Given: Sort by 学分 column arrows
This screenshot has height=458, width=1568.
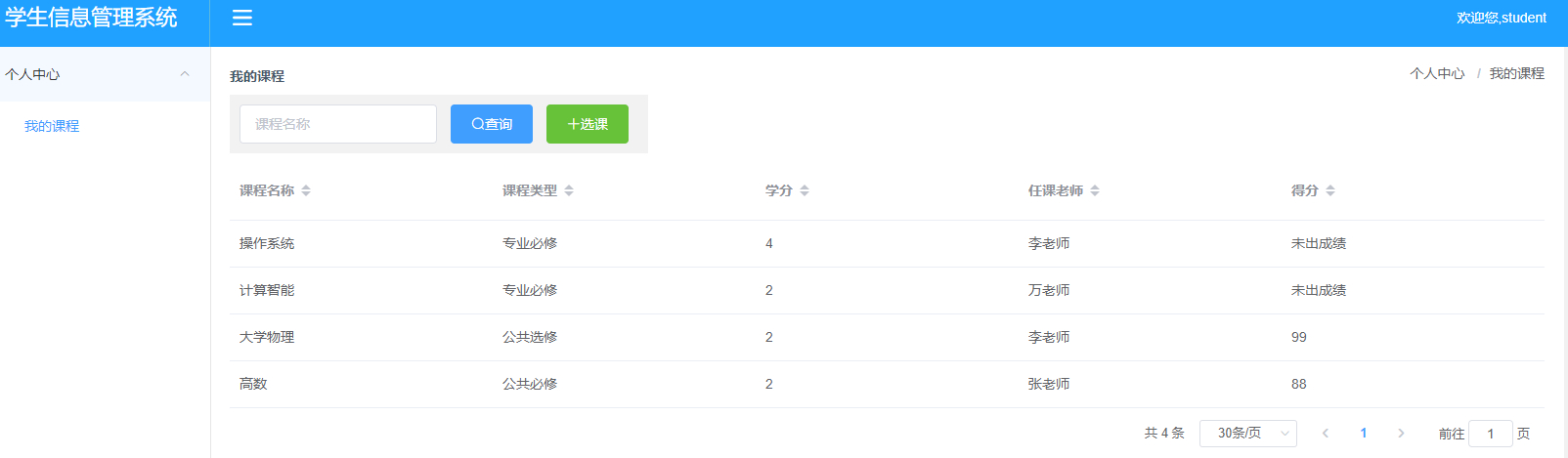Looking at the screenshot, I should point(805,190).
